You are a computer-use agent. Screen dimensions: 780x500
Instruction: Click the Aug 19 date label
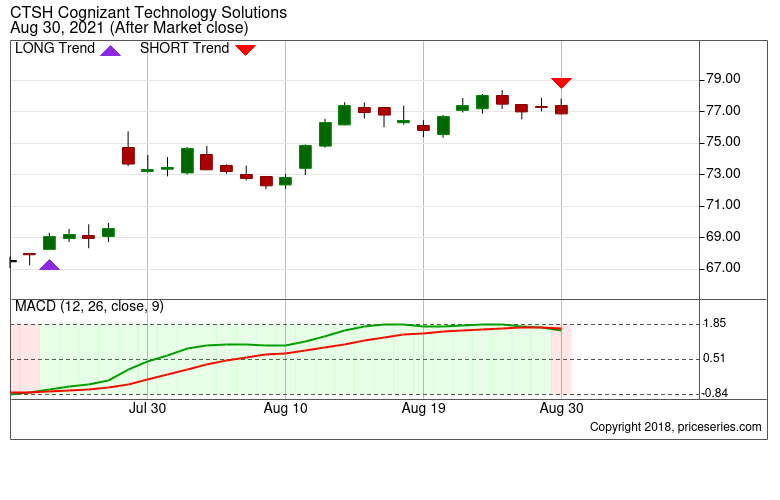pos(423,408)
